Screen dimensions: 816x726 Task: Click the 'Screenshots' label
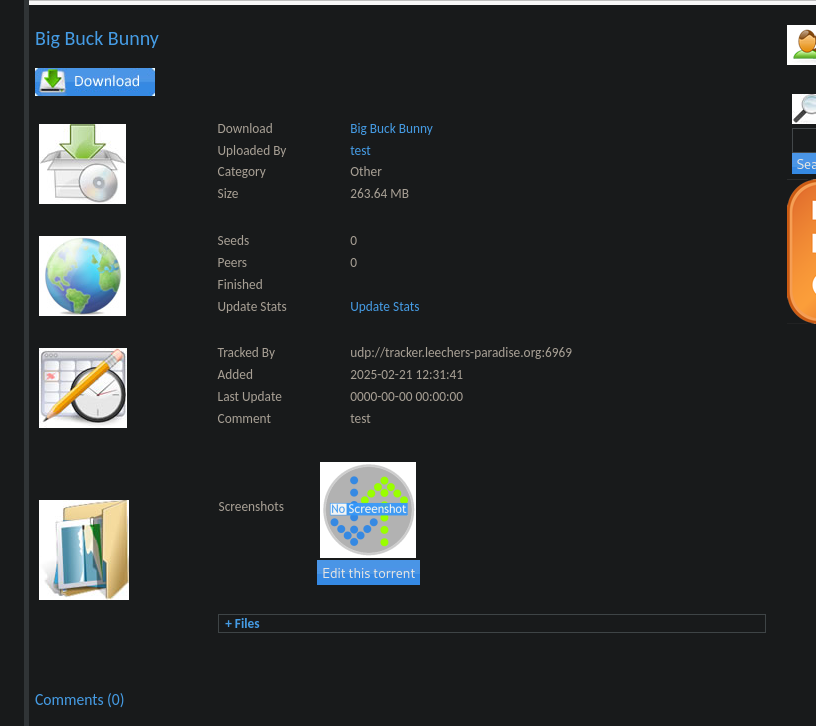point(251,506)
